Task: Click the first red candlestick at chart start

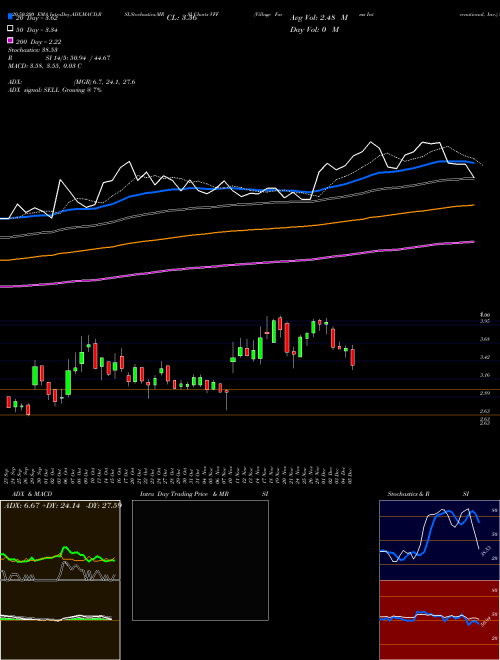Action: [x=8, y=402]
